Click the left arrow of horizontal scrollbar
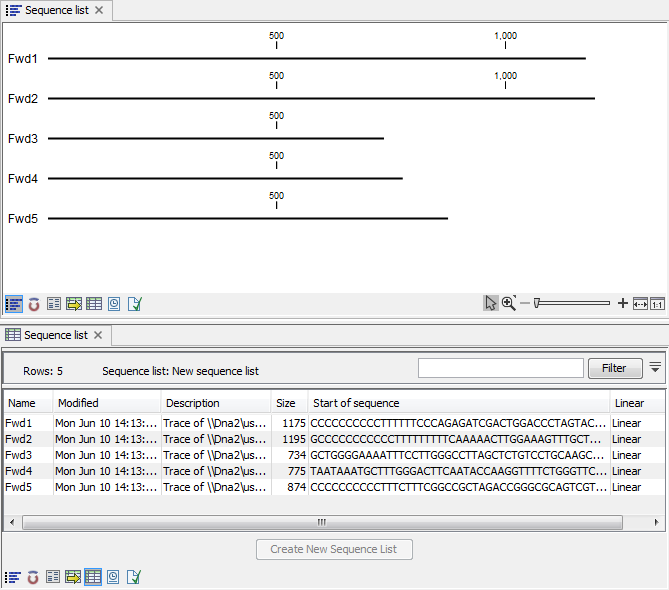This screenshot has height=590, width=669. (x=12, y=523)
